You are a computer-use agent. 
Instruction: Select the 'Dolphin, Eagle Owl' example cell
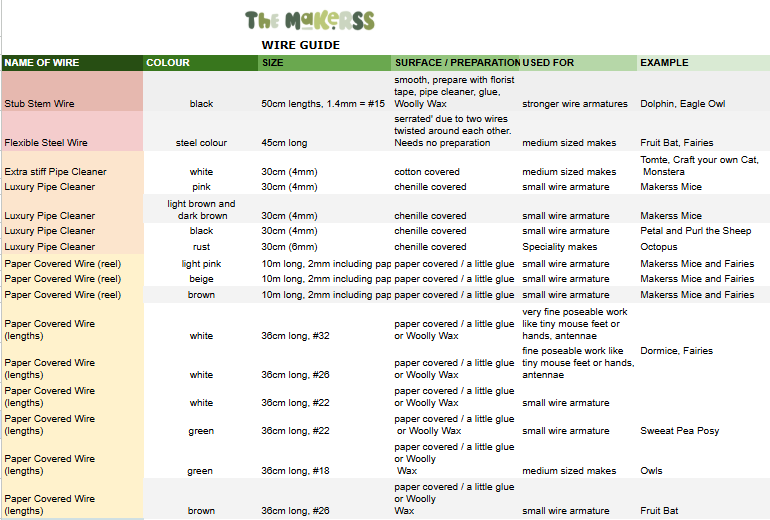click(683, 104)
